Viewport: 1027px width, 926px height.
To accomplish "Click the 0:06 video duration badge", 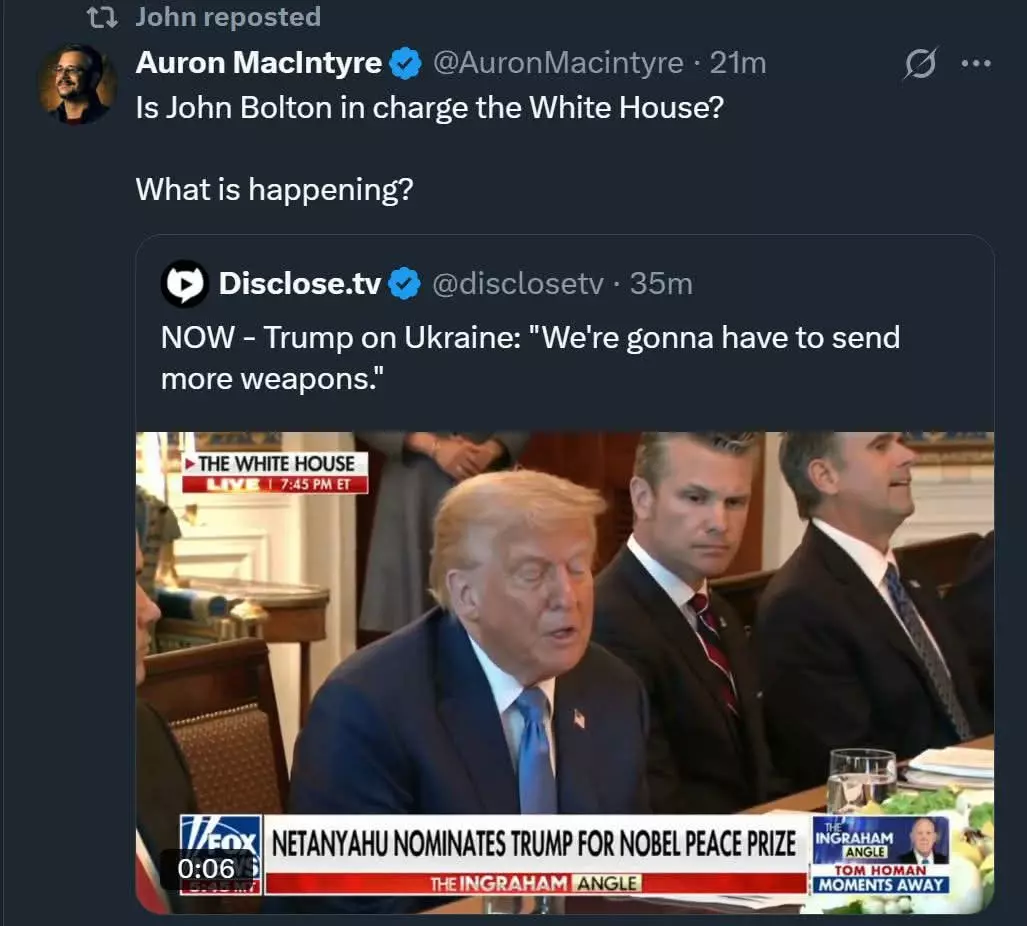I will [206, 869].
